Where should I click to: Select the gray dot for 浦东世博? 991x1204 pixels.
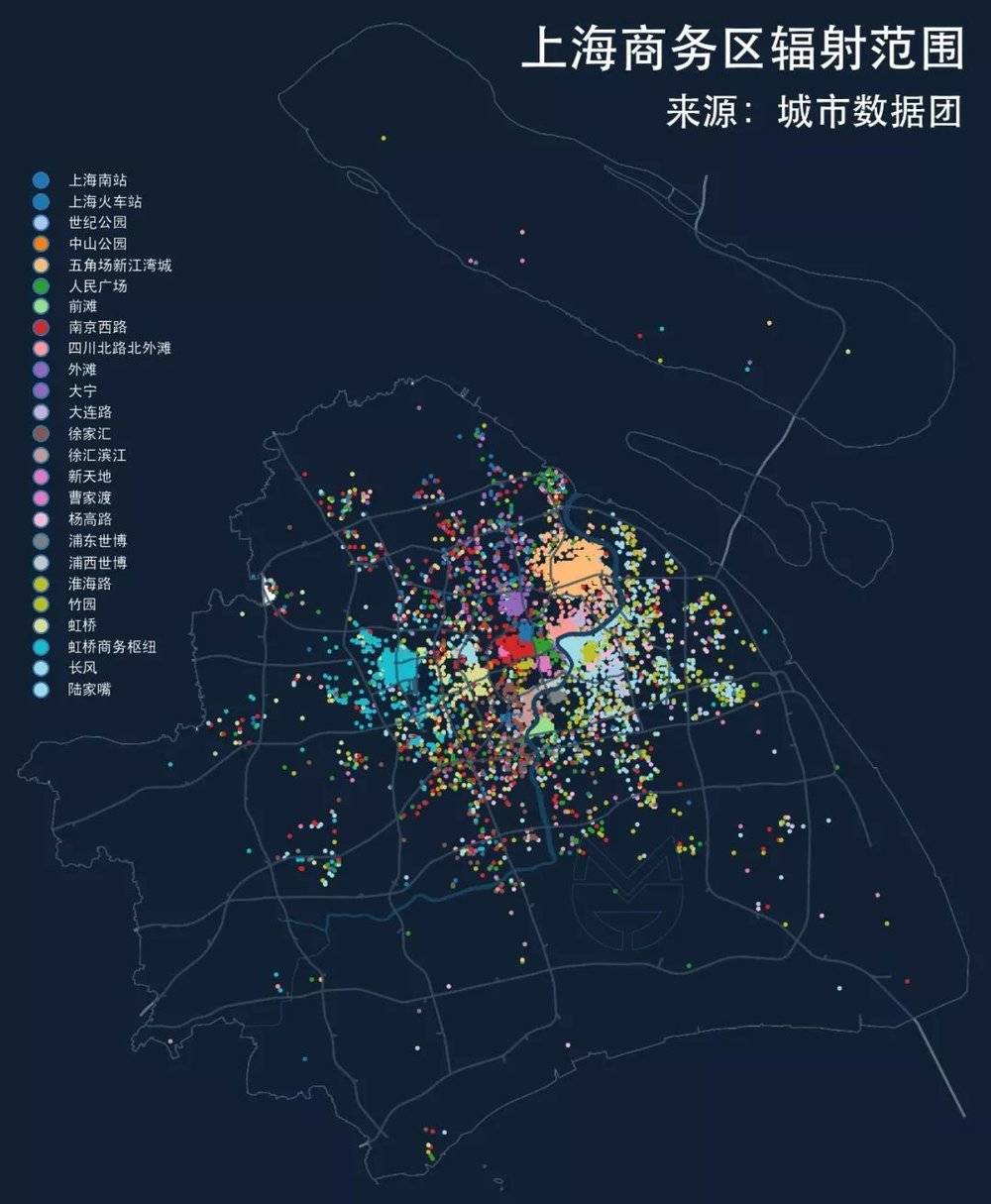(x=41, y=541)
